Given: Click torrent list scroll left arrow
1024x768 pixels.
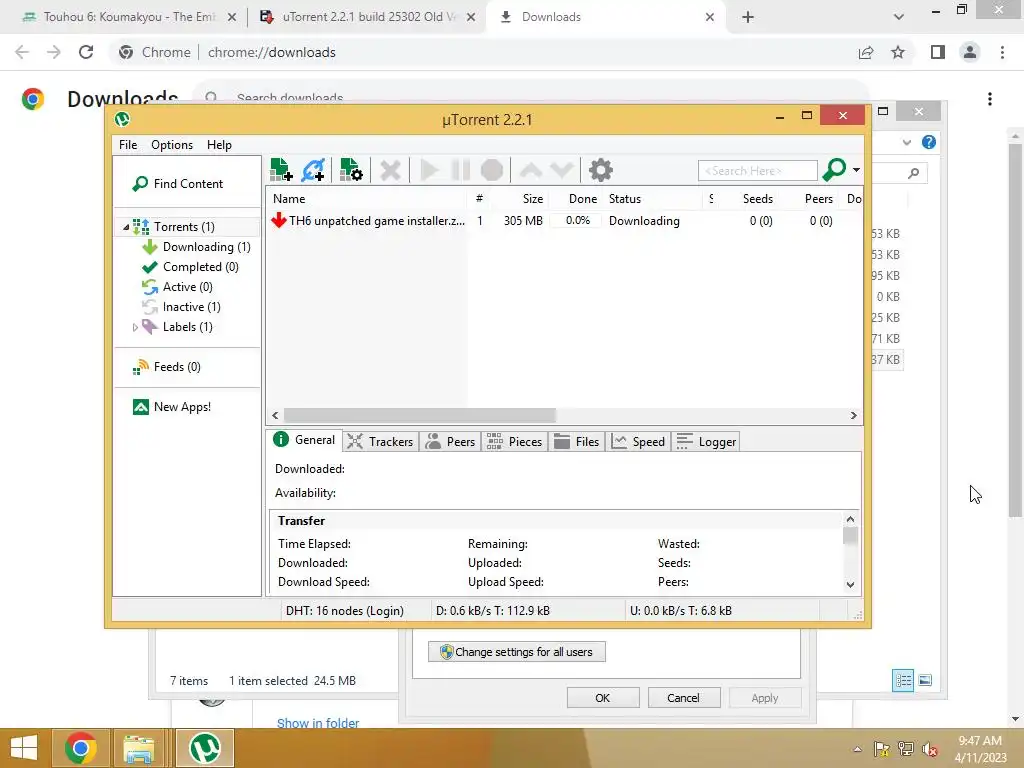Looking at the screenshot, I should click(276, 415).
